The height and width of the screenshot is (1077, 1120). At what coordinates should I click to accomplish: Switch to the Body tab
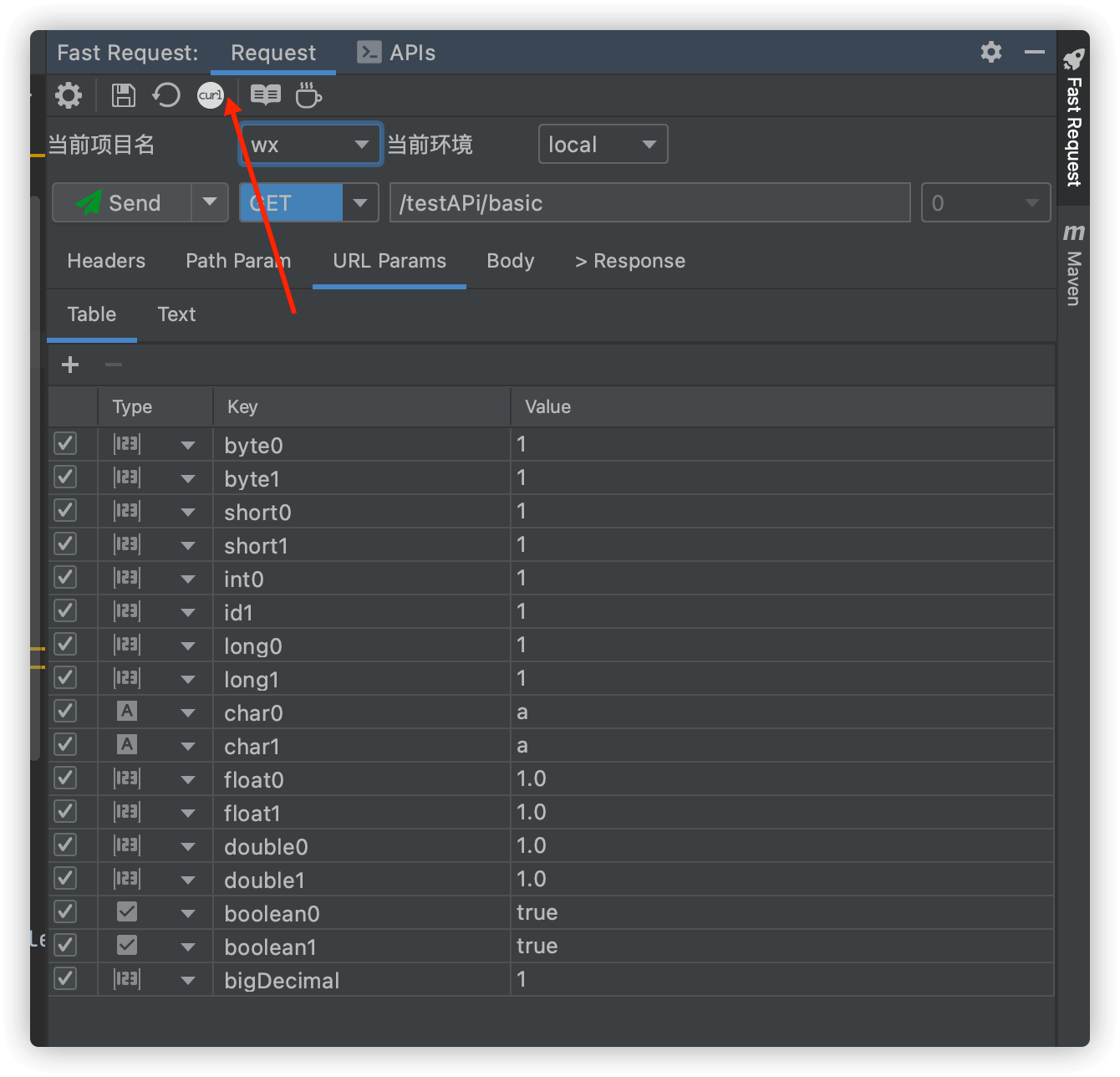tap(510, 261)
